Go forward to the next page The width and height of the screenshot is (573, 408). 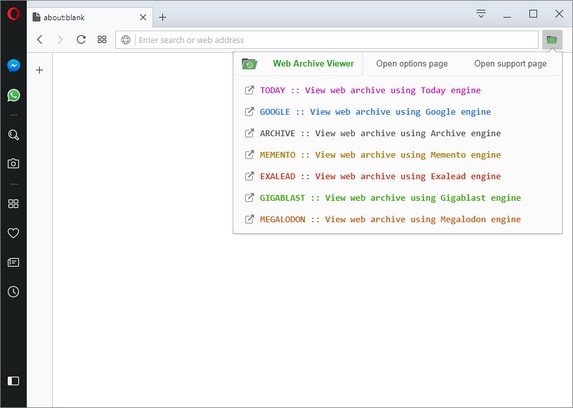tap(60, 39)
